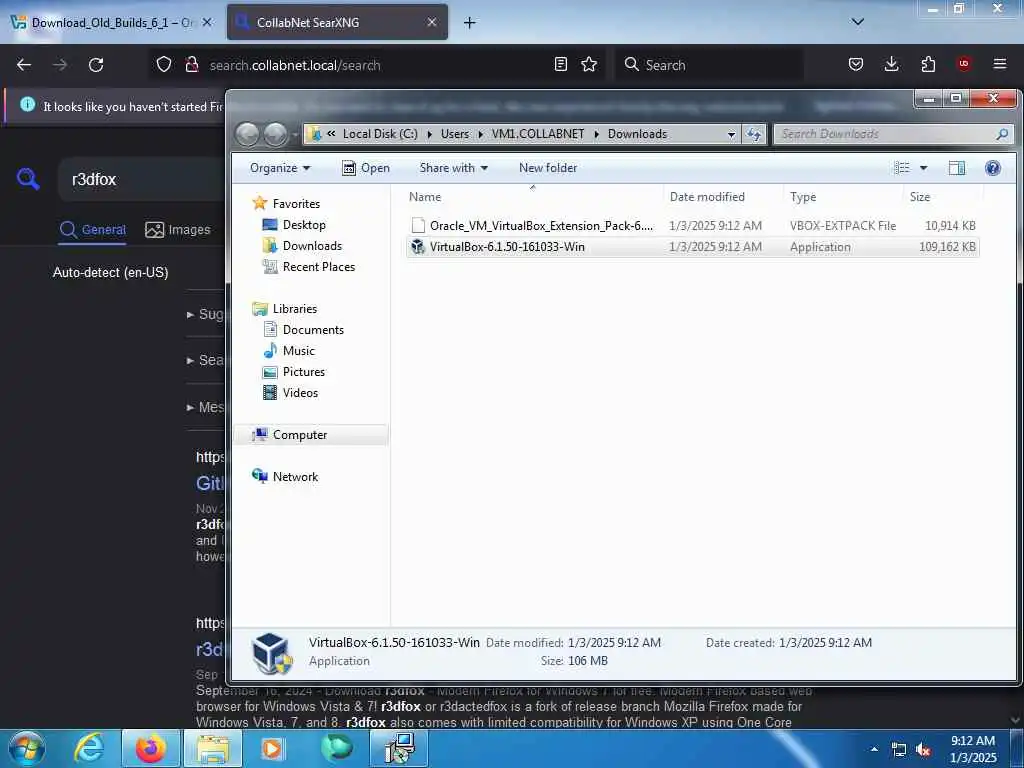Open Firefox downloads panel
The width and height of the screenshot is (1024, 768).
coord(891,64)
